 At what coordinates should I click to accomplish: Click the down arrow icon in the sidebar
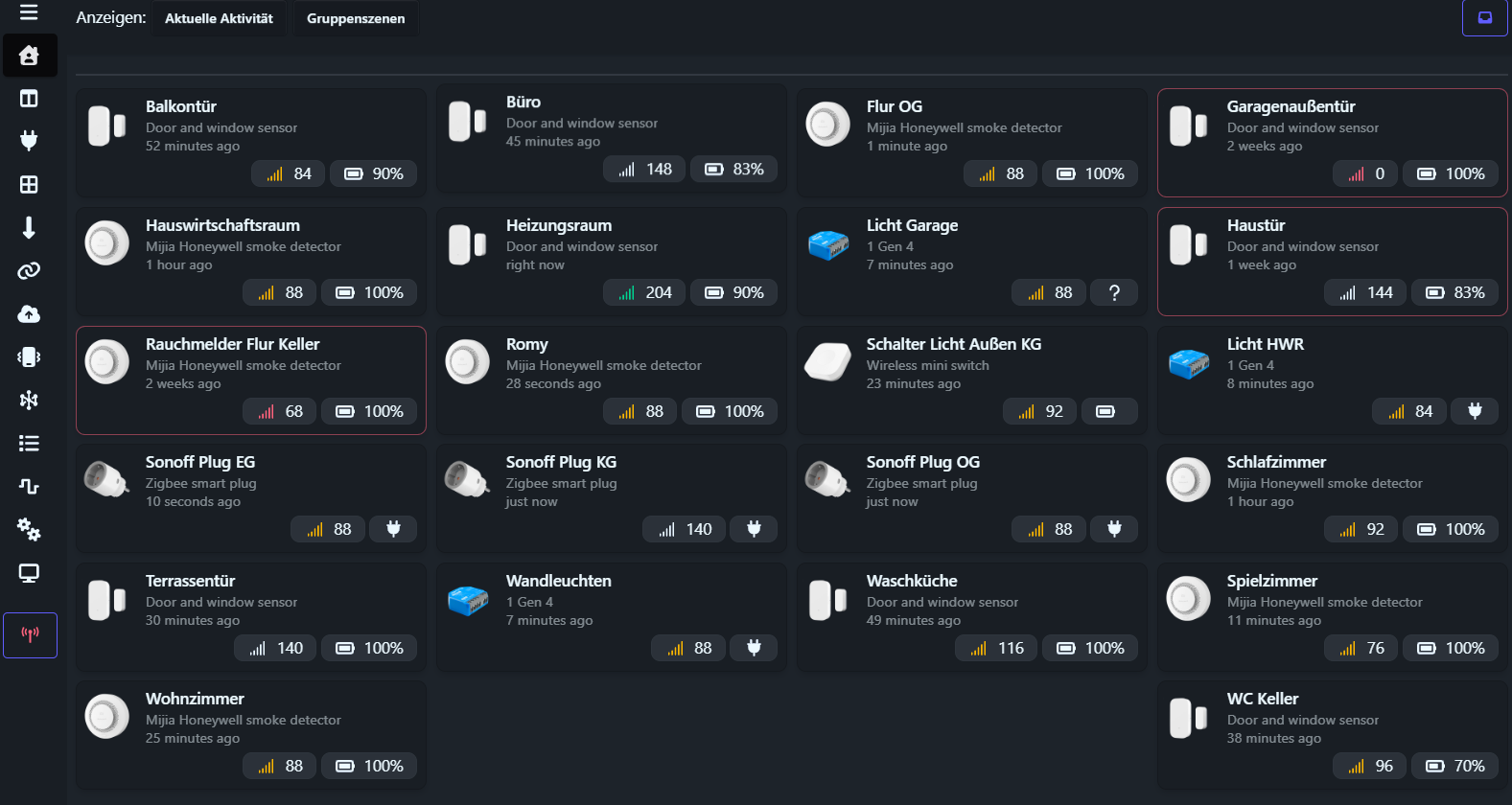pyautogui.click(x=29, y=227)
